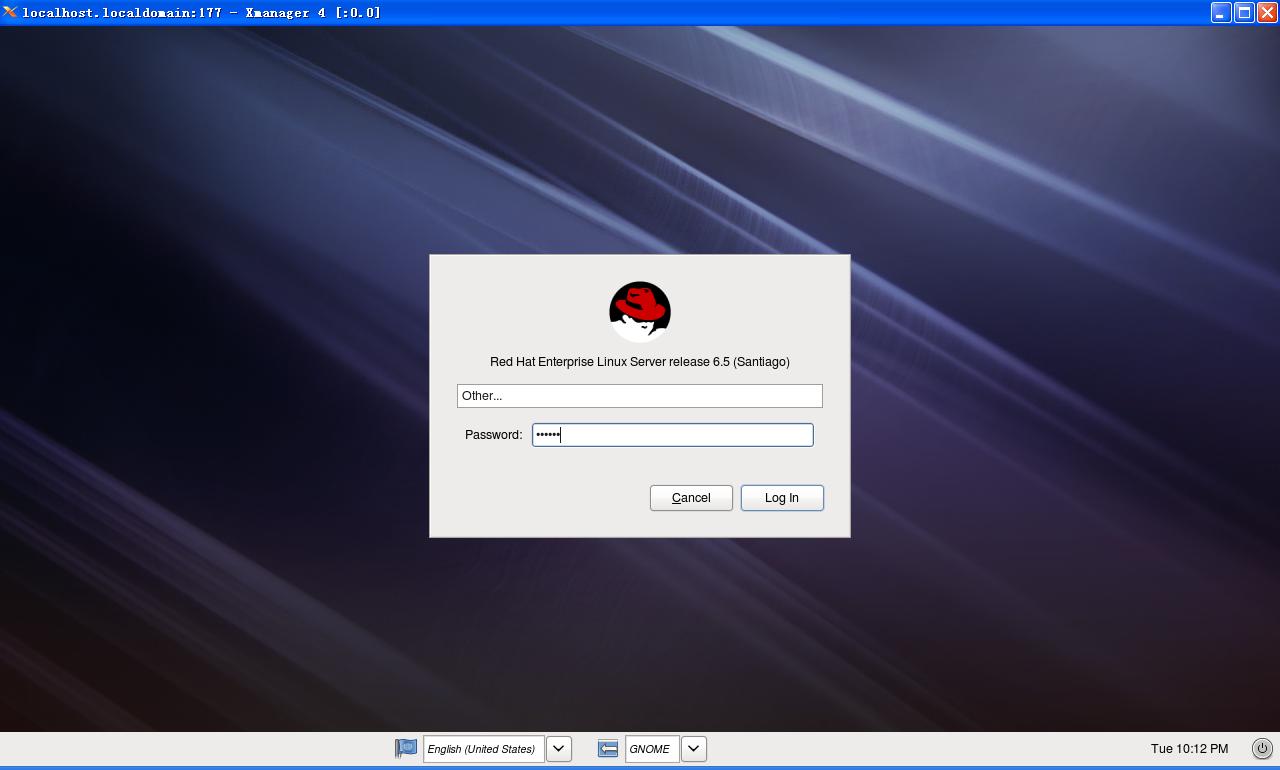1280x770 pixels.
Task: Click the Password: label
Action: pos(494,435)
